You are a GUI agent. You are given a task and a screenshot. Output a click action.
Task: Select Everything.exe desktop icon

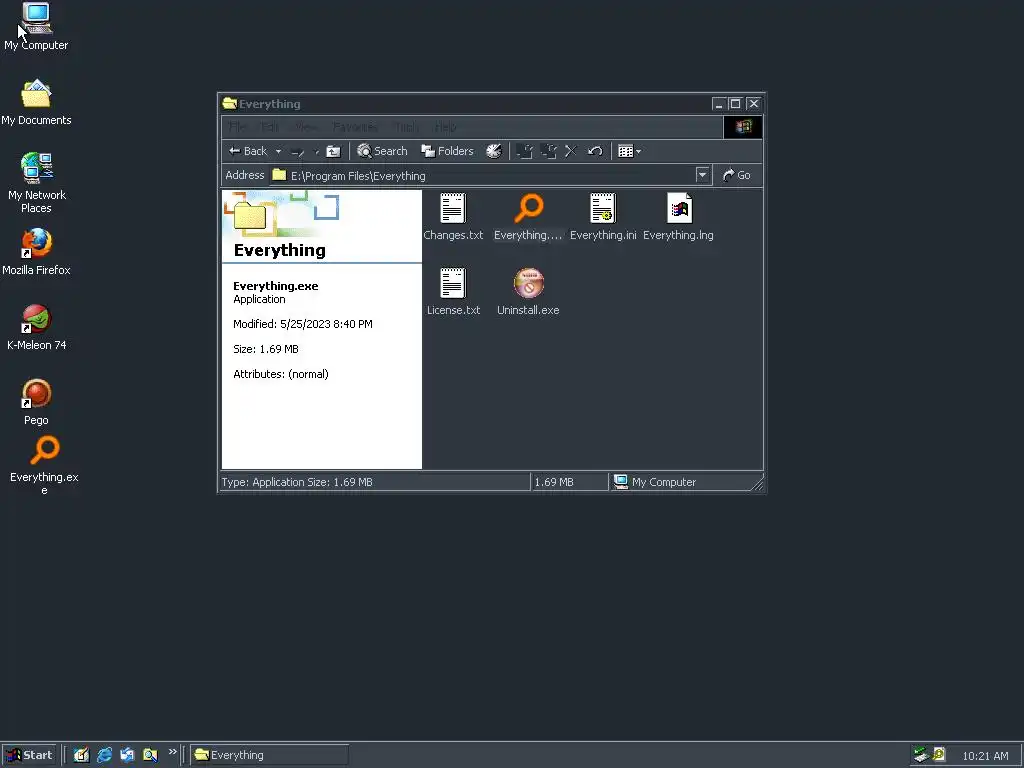tap(44, 465)
